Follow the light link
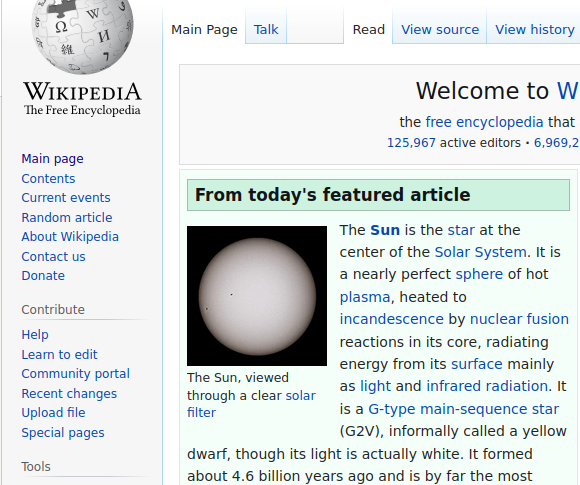Viewport: 580px width, 485px height. click(x=375, y=386)
